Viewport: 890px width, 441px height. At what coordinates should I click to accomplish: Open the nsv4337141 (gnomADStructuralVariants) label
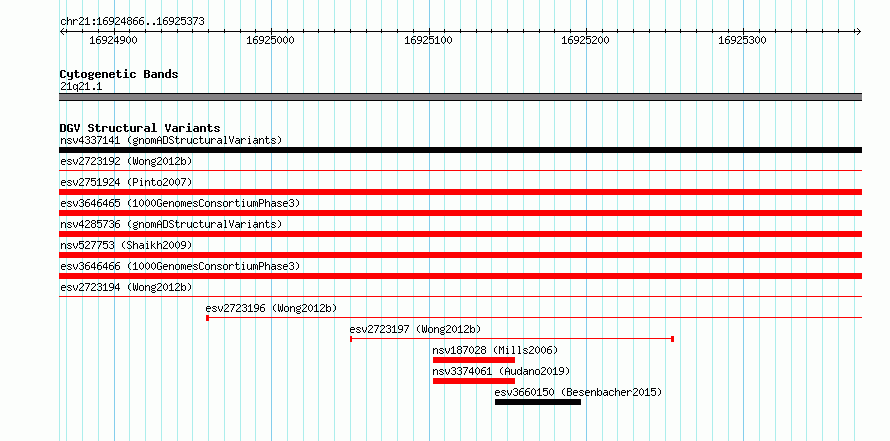click(171, 140)
